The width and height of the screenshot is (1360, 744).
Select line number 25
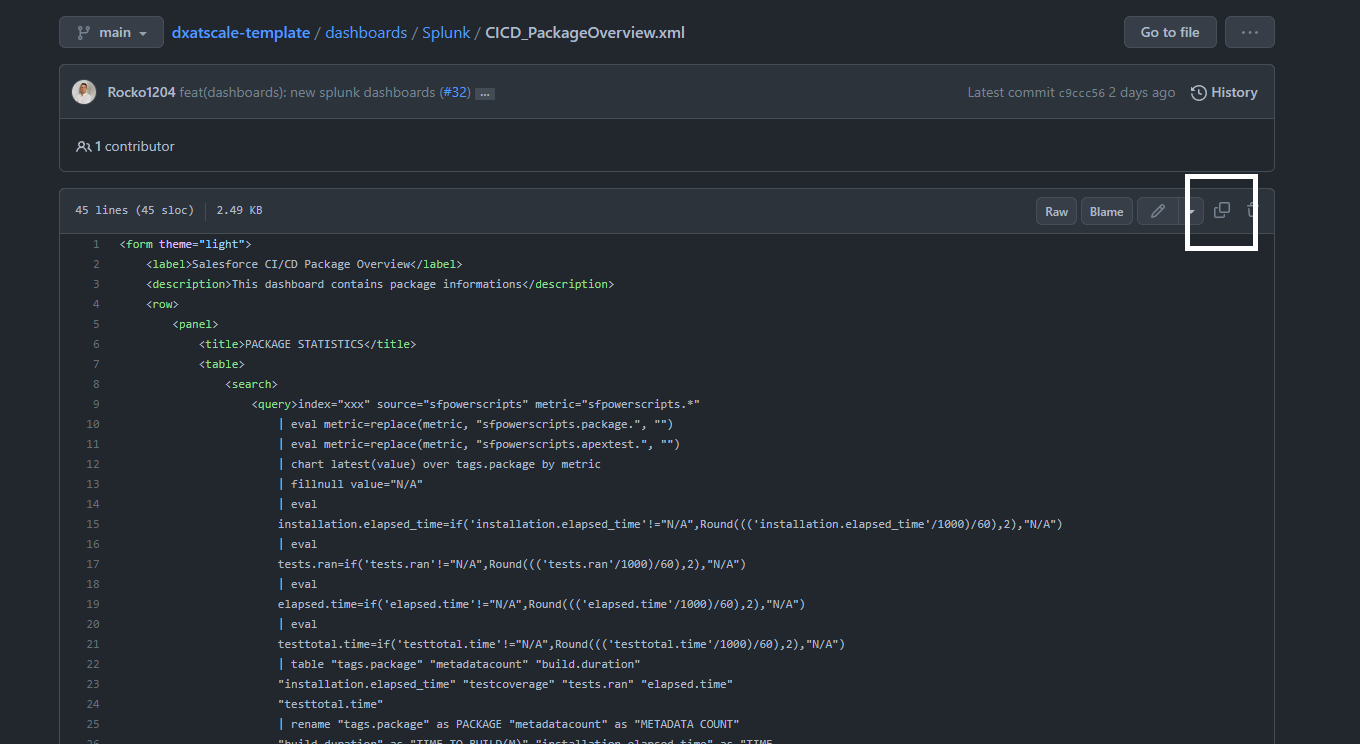pos(93,724)
